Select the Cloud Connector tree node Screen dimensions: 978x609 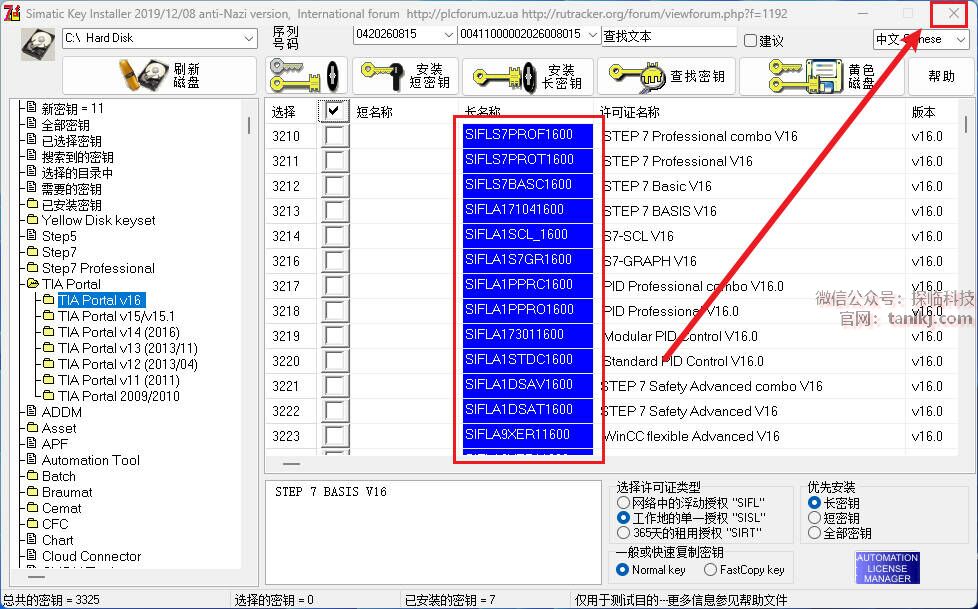click(92, 556)
